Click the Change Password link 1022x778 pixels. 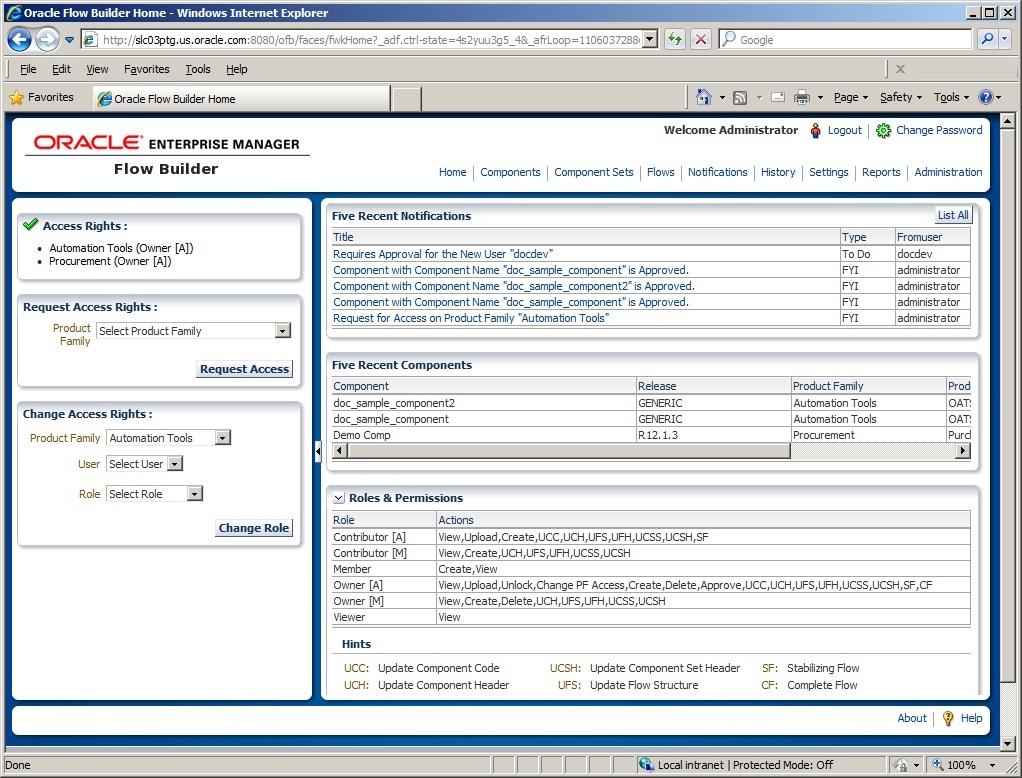[x=939, y=130]
